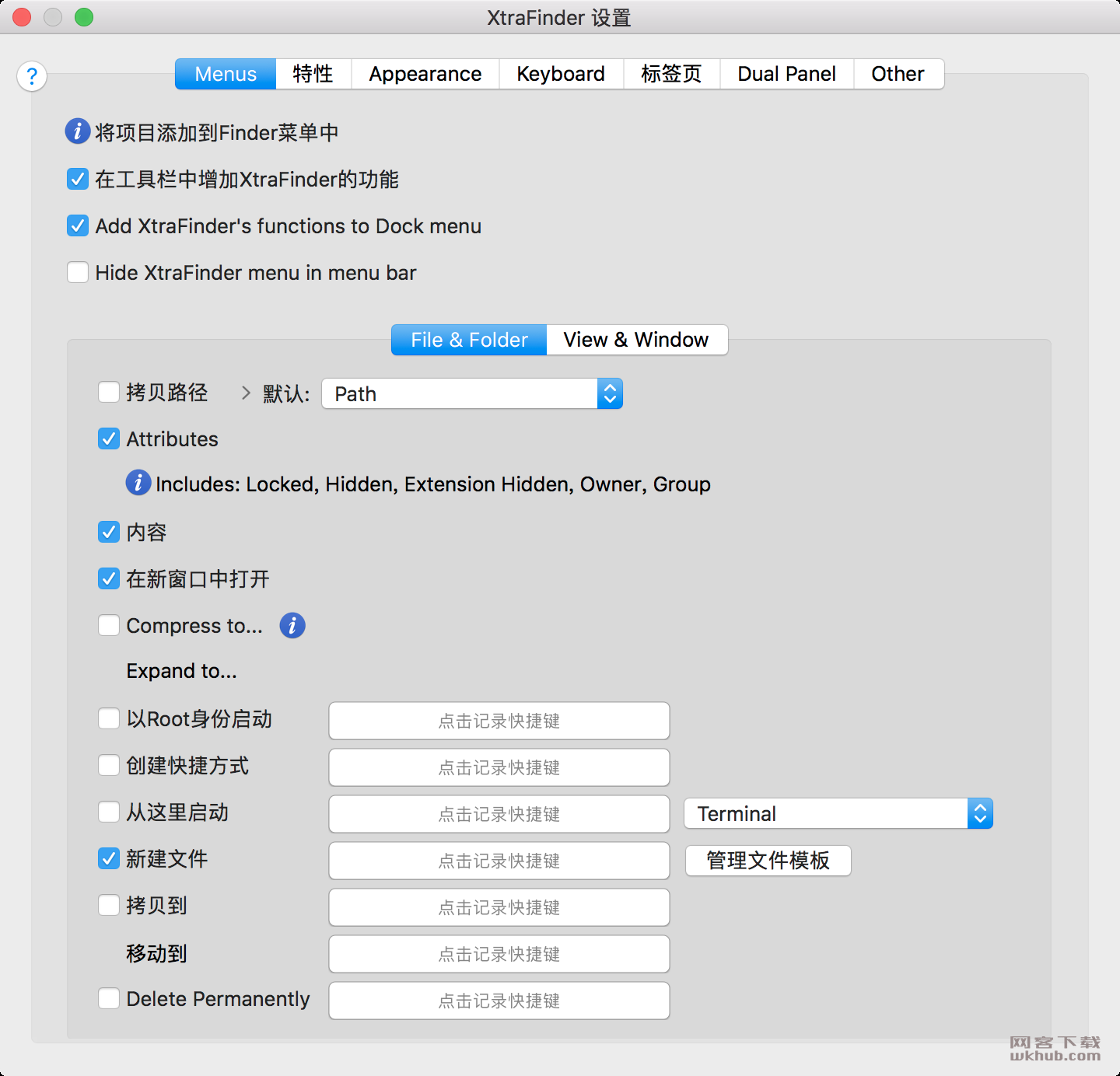Uncheck the Attributes checkbox
Screen dimensions: 1120x1076
pos(109,439)
